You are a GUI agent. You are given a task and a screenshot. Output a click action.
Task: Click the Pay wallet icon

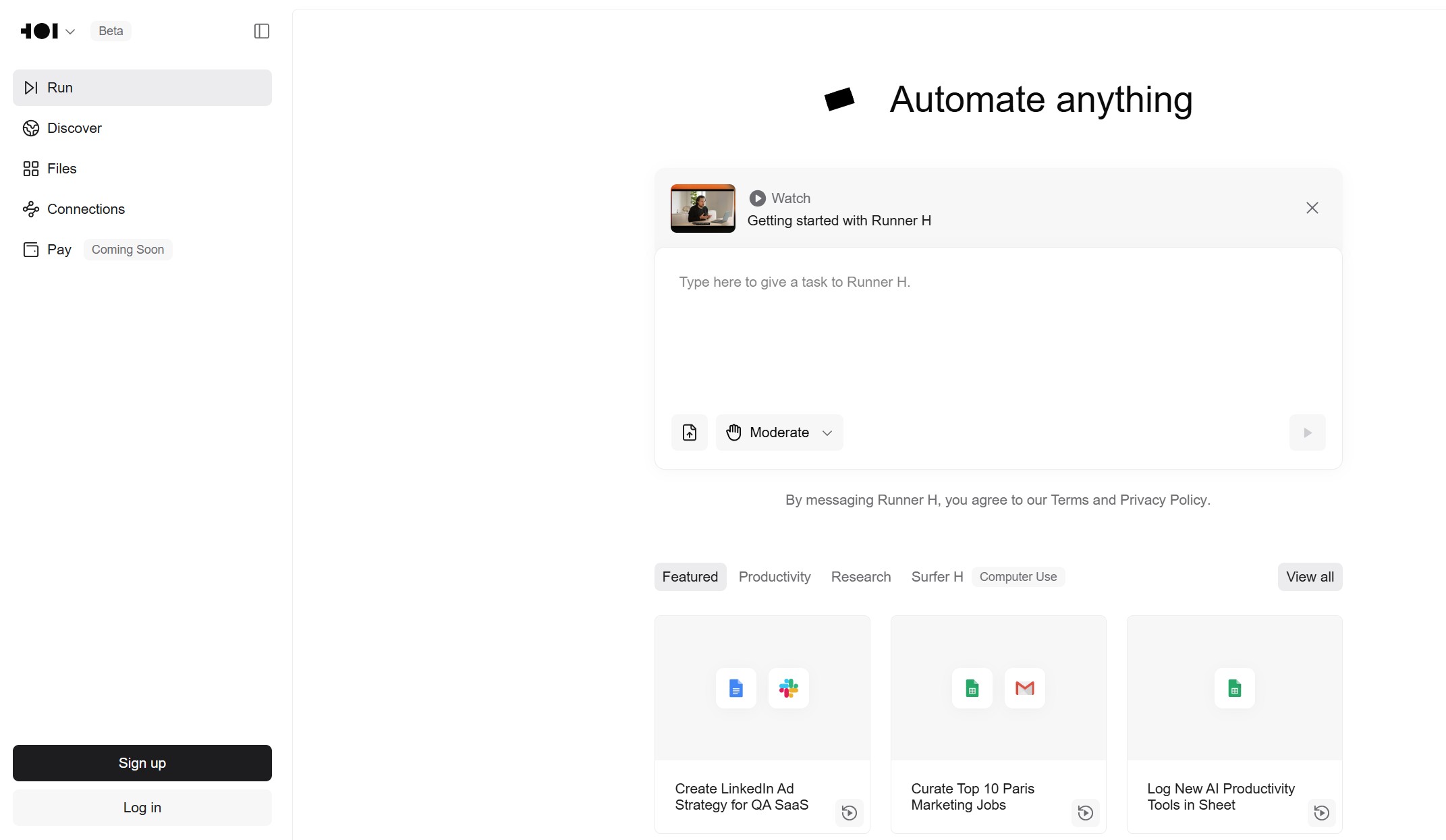coord(31,250)
